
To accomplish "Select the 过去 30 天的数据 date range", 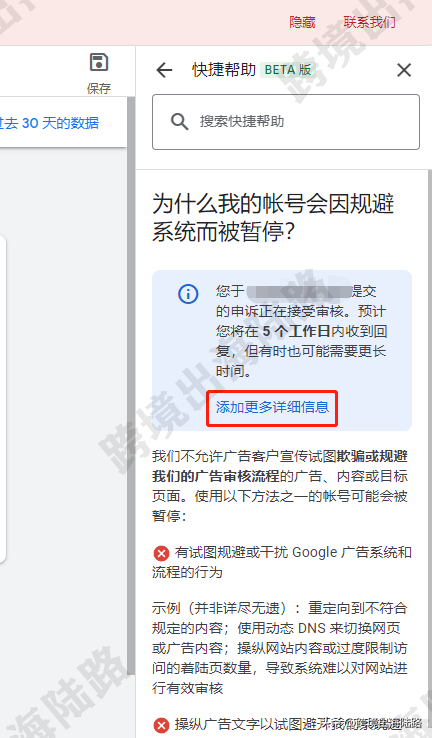I will tap(49, 123).
